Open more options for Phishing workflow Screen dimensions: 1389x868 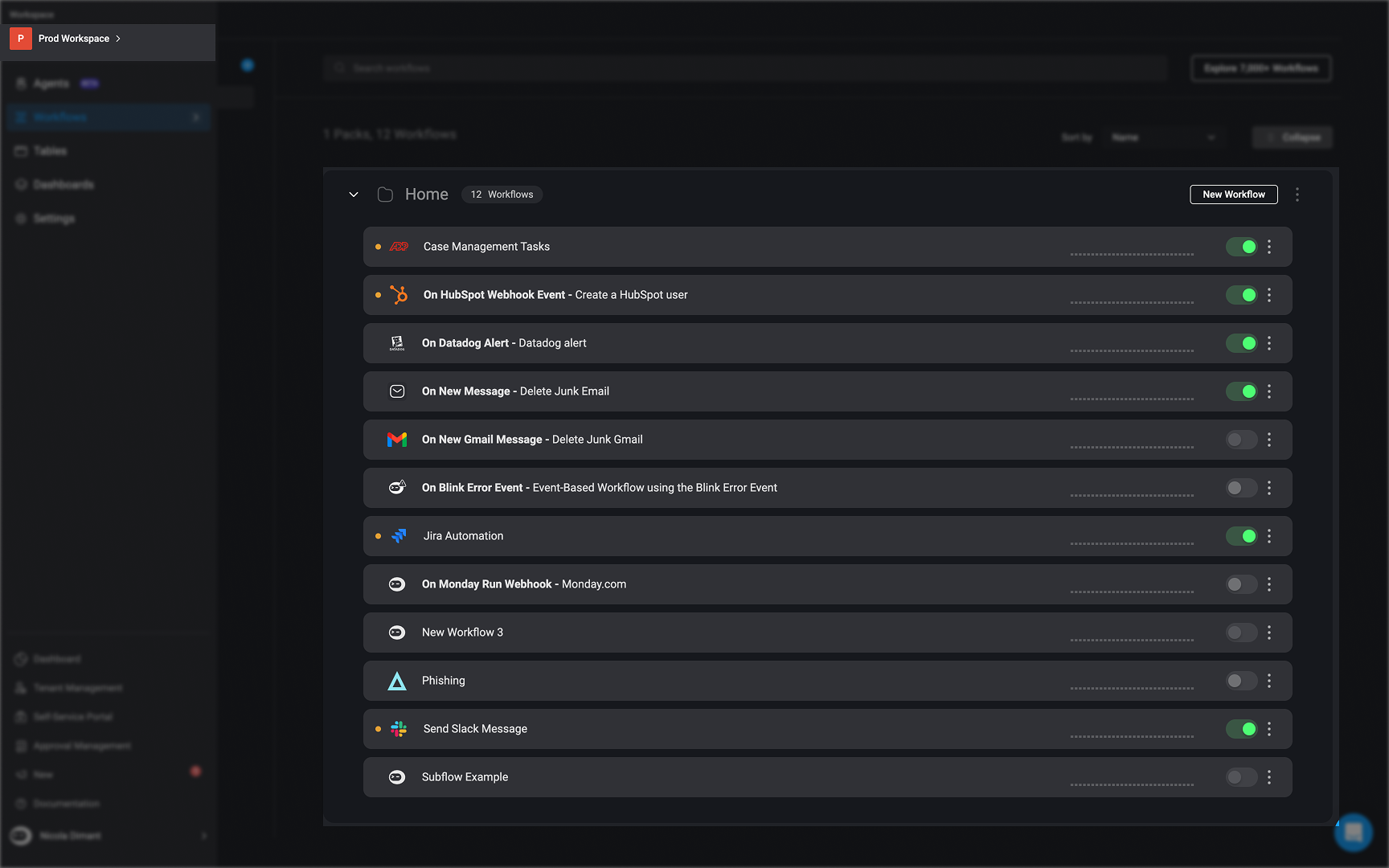click(x=1269, y=681)
